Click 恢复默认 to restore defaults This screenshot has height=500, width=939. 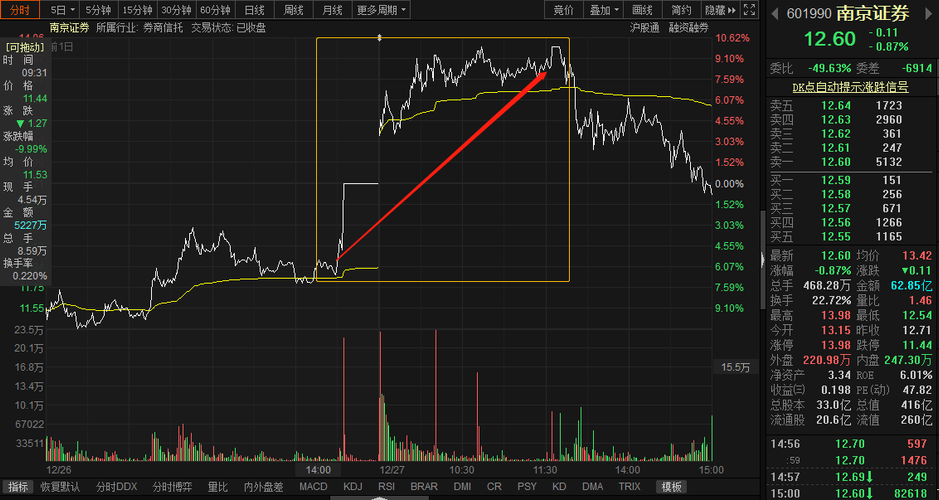tap(60, 487)
